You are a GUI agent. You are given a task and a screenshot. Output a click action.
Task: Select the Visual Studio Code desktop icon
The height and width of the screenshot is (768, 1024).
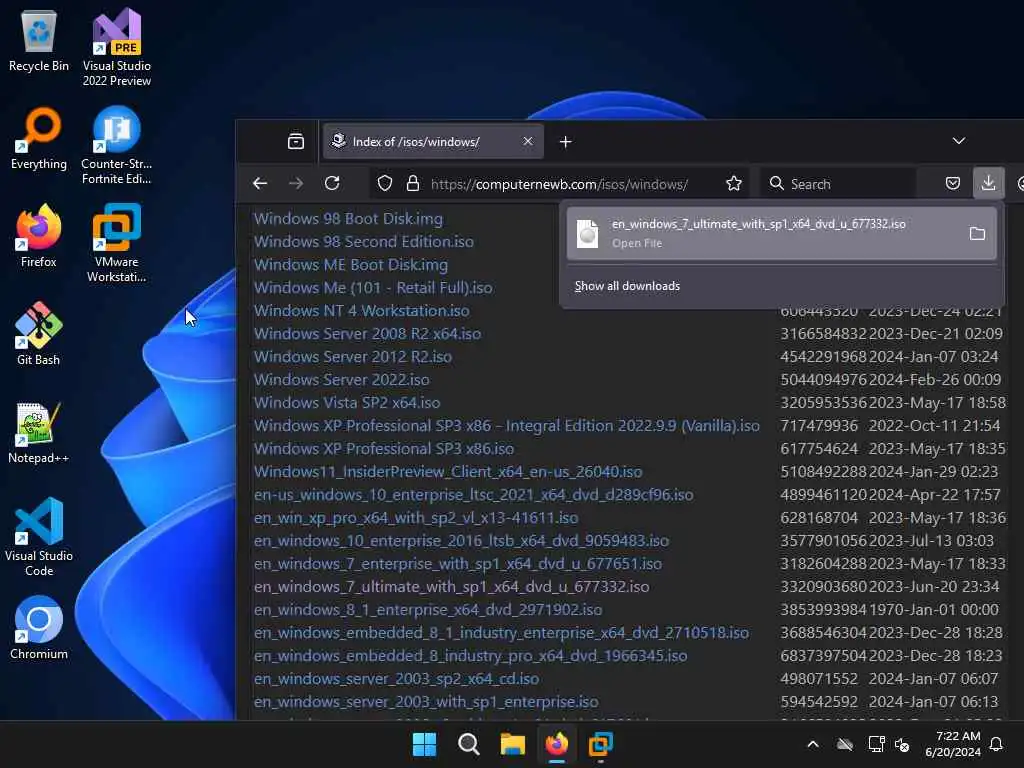click(39, 537)
